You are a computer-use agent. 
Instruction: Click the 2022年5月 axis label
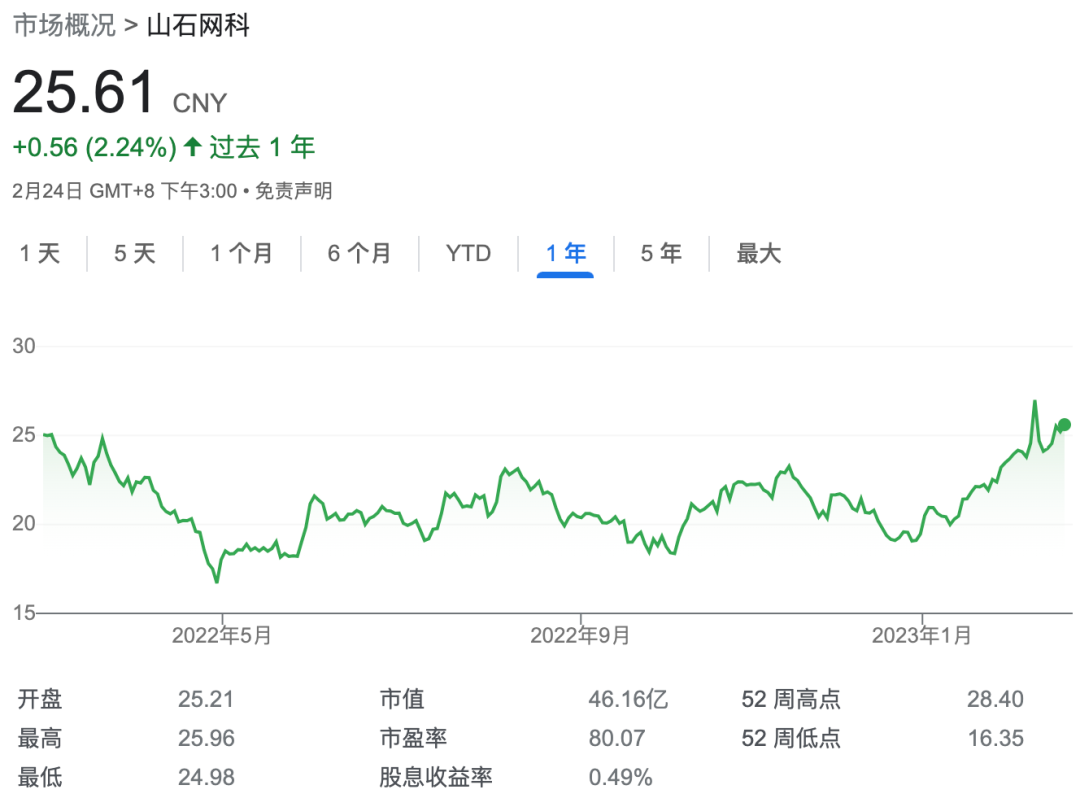coord(222,635)
